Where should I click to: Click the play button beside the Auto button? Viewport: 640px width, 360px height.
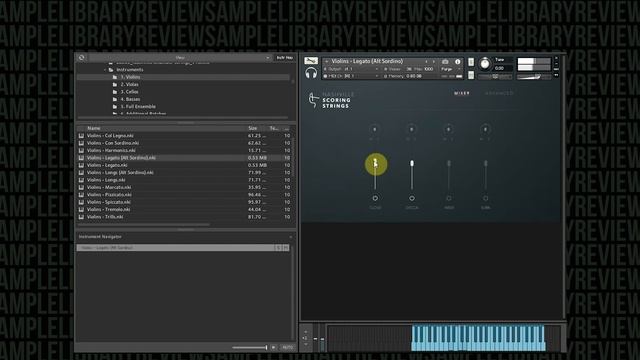pyautogui.click(x=273, y=347)
